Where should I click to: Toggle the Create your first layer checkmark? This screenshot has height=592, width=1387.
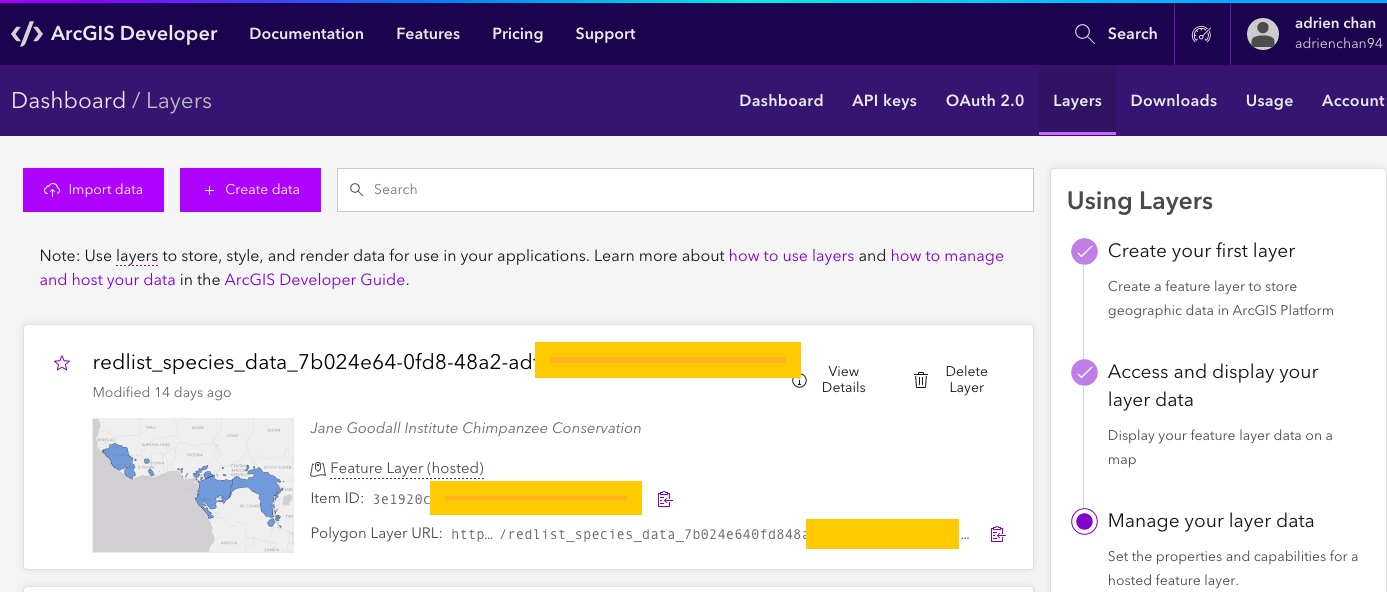1084,251
